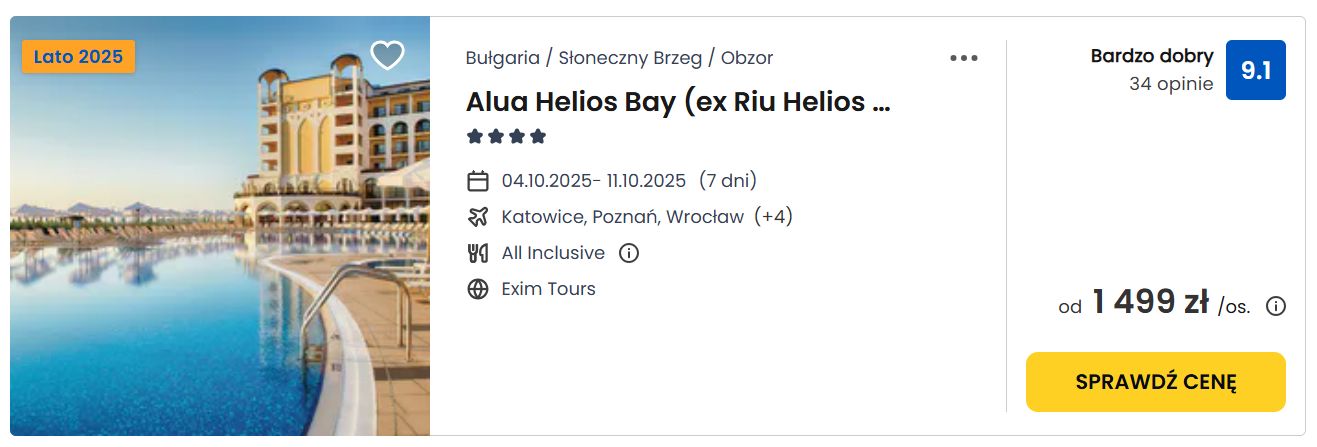Click the globe tour operator icon
The height and width of the screenshot is (447, 1317).
tap(478, 289)
